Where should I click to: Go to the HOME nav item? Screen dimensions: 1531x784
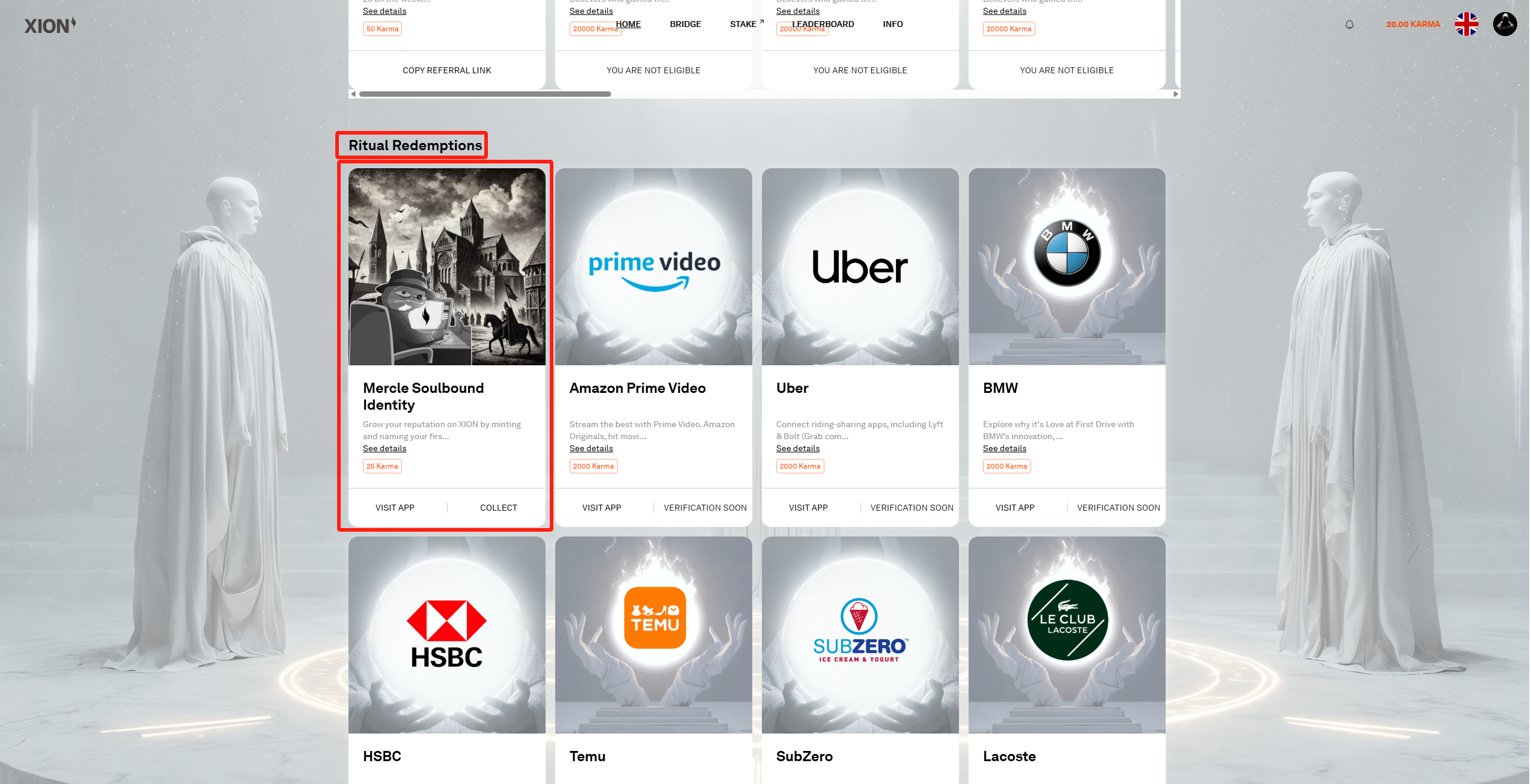click(x=629, y=24)
